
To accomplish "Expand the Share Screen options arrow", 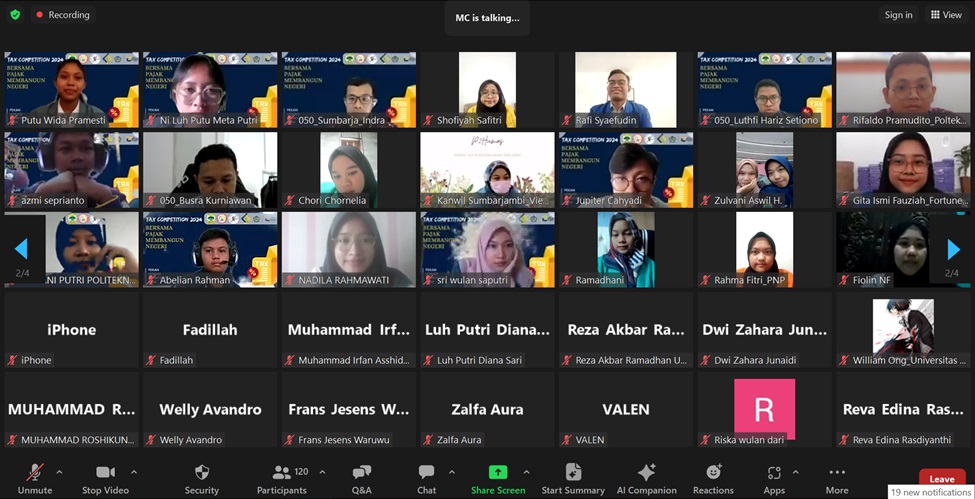I will (526, 472).
